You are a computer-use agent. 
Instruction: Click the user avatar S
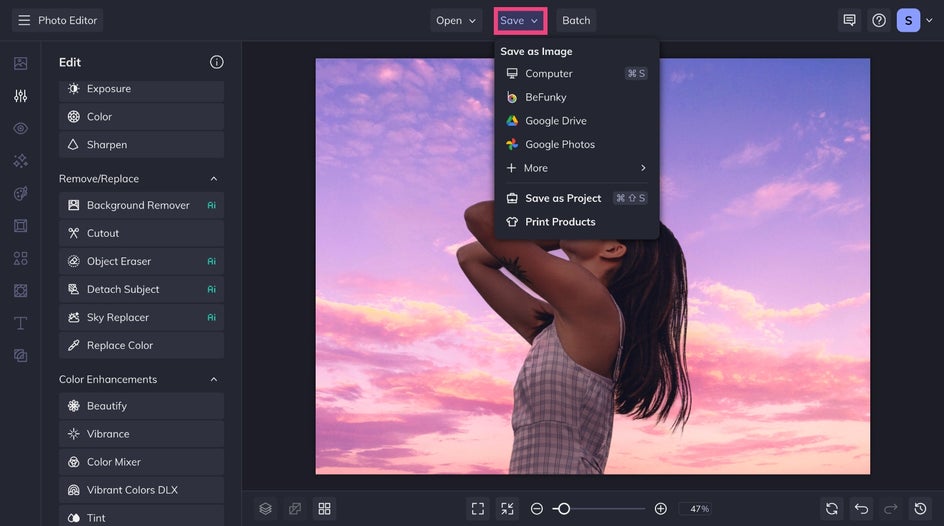tap(908, 20)
